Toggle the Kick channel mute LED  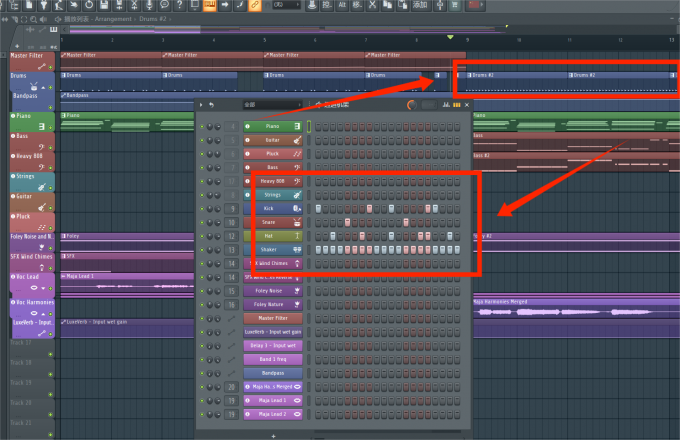201,208
